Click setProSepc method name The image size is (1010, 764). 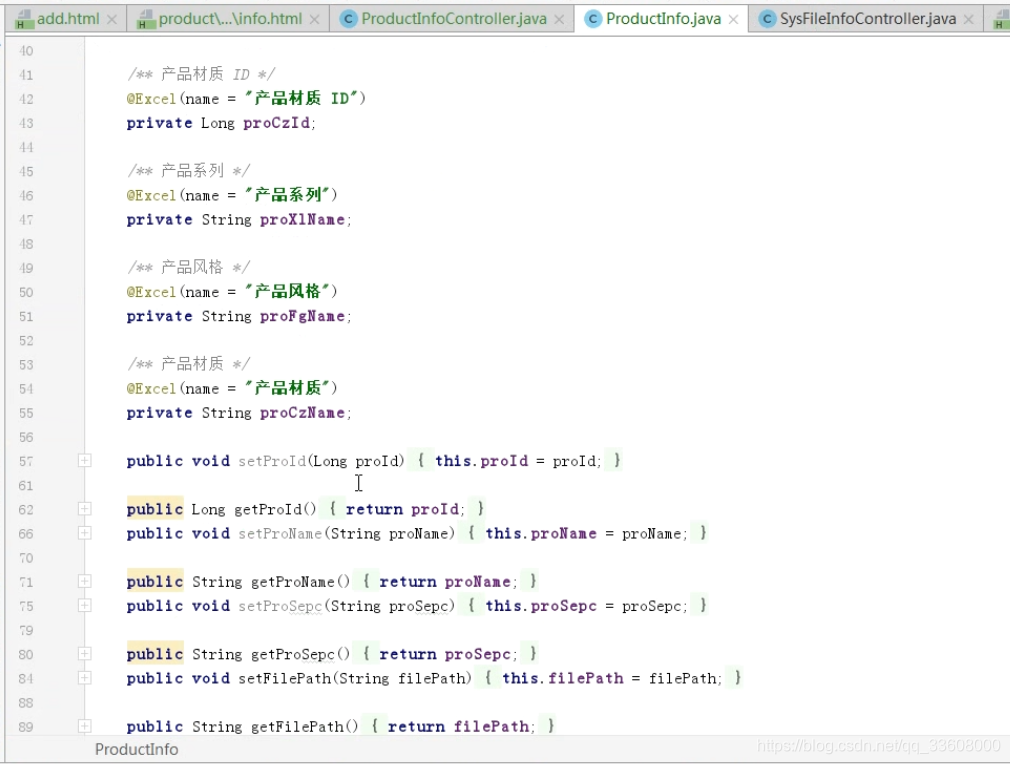[x=280, y=606]
